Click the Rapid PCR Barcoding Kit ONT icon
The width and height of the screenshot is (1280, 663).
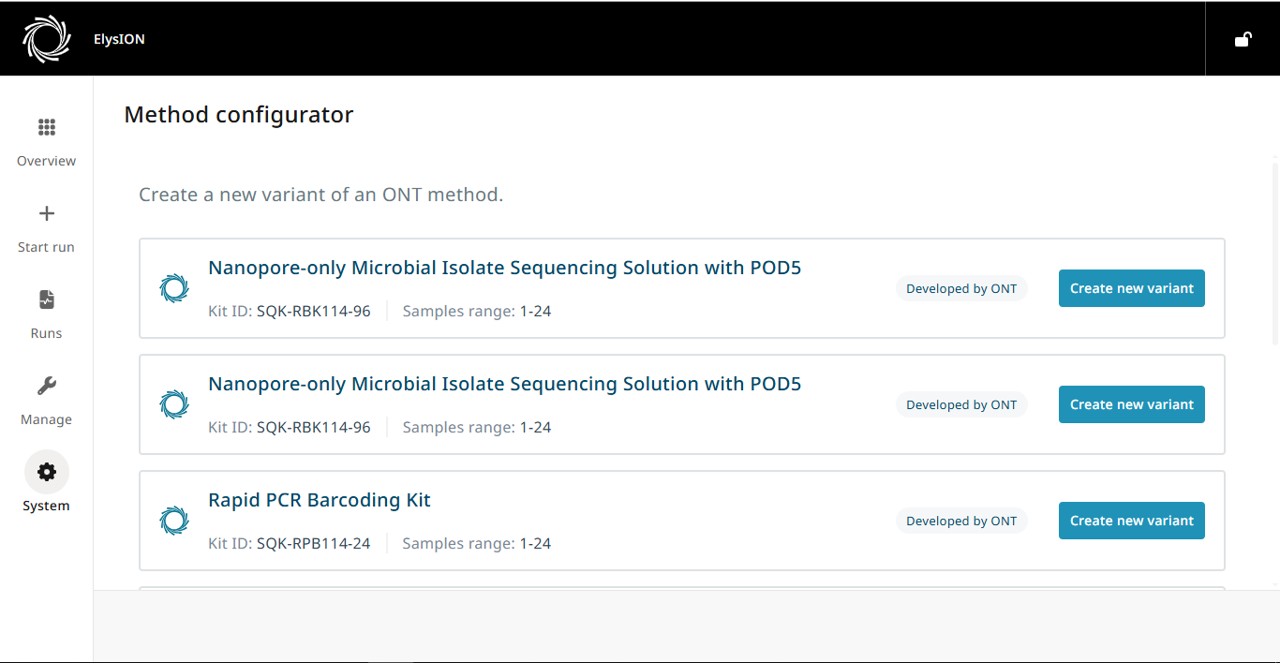pyautogui.click(x=174, y=520)
